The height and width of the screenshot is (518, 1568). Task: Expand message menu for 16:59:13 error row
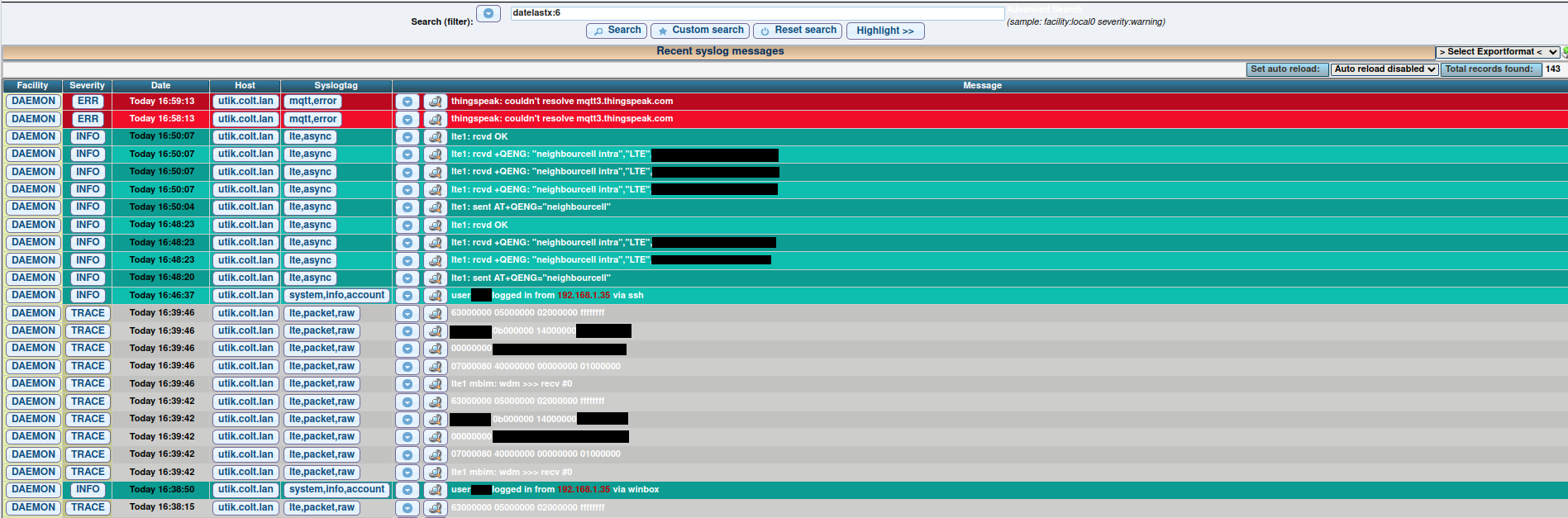click(407, 102)
